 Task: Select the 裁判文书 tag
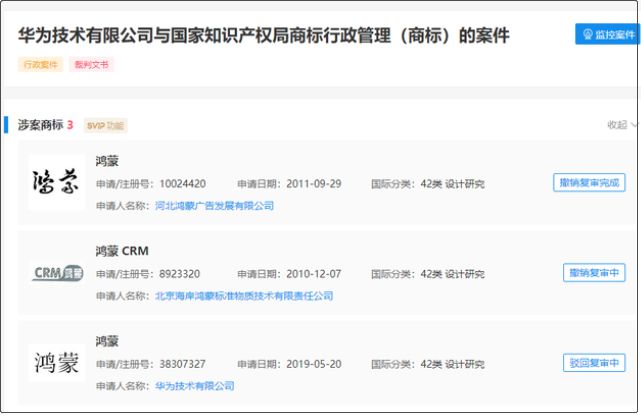(x=91, y=65)
